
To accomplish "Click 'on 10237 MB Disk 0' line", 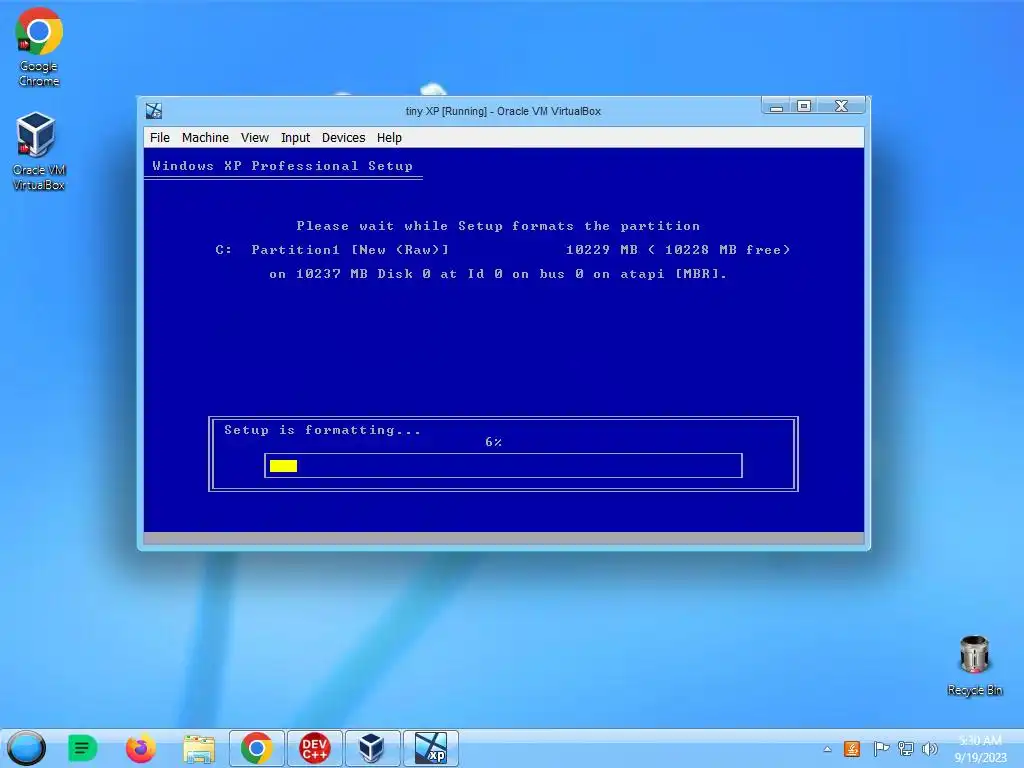I will click(x=498, y=274).
